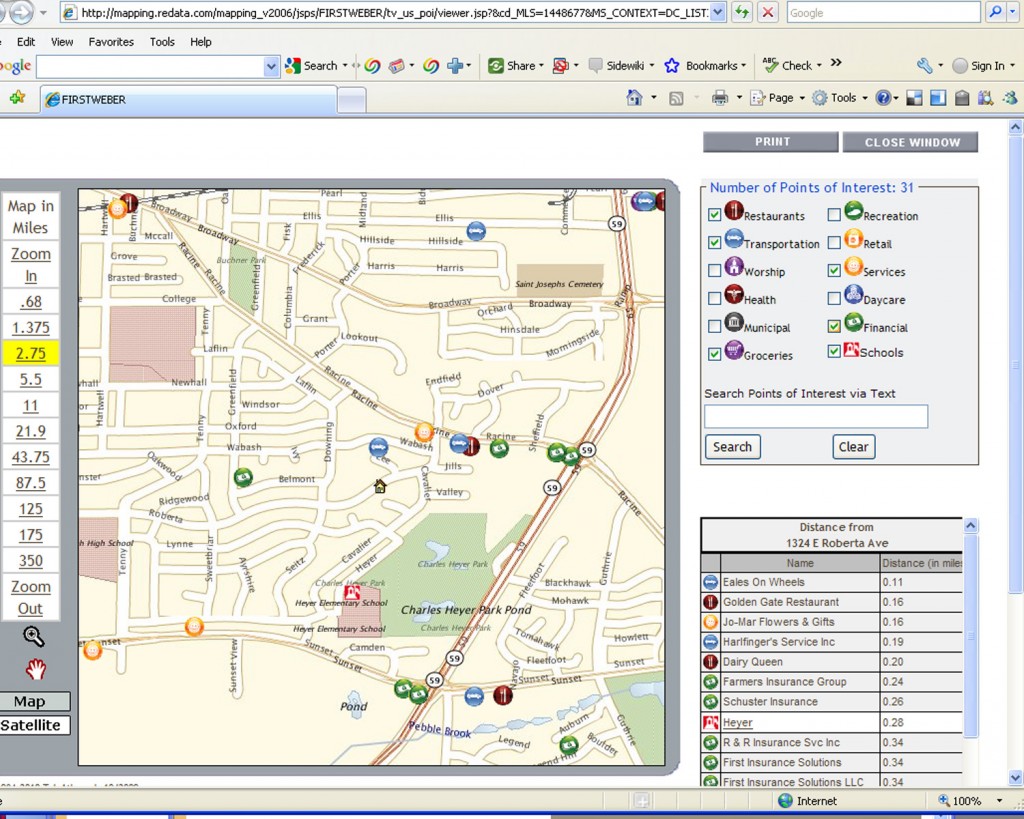Open the Favorites menu
This screenshot has height=819, width=1024.
(x=111, y=42)
